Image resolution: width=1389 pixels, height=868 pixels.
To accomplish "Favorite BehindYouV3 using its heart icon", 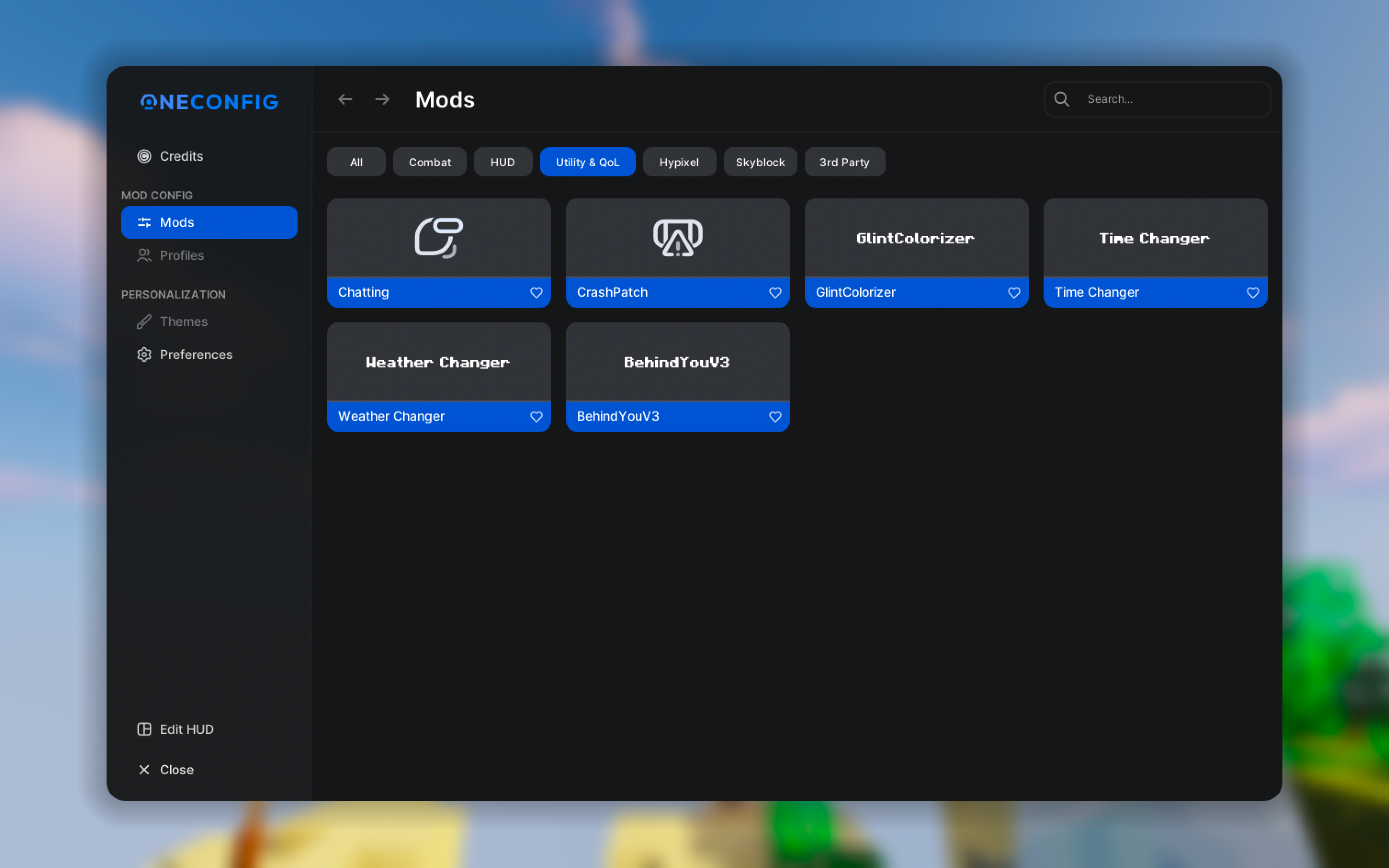I will [x=775, y=417].
